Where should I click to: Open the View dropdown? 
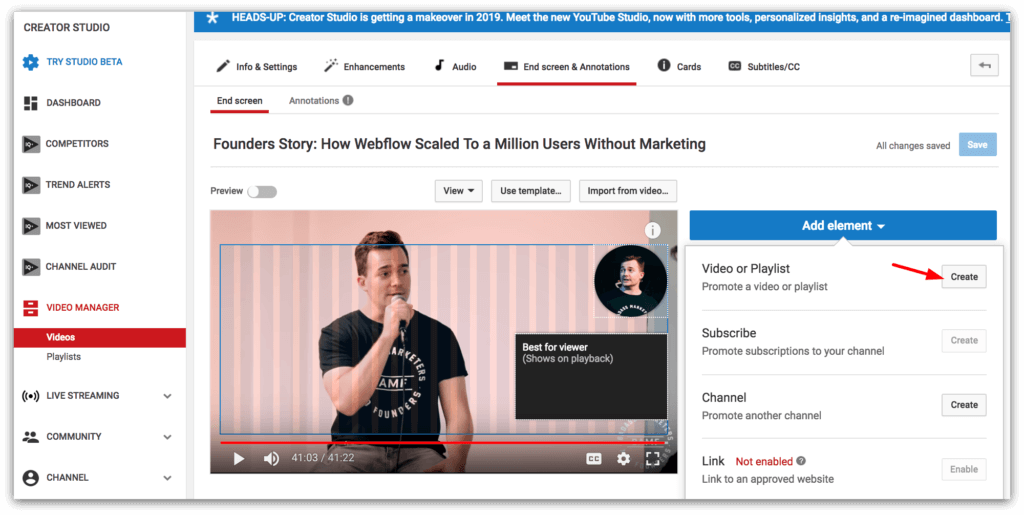[x=458, y=191]
